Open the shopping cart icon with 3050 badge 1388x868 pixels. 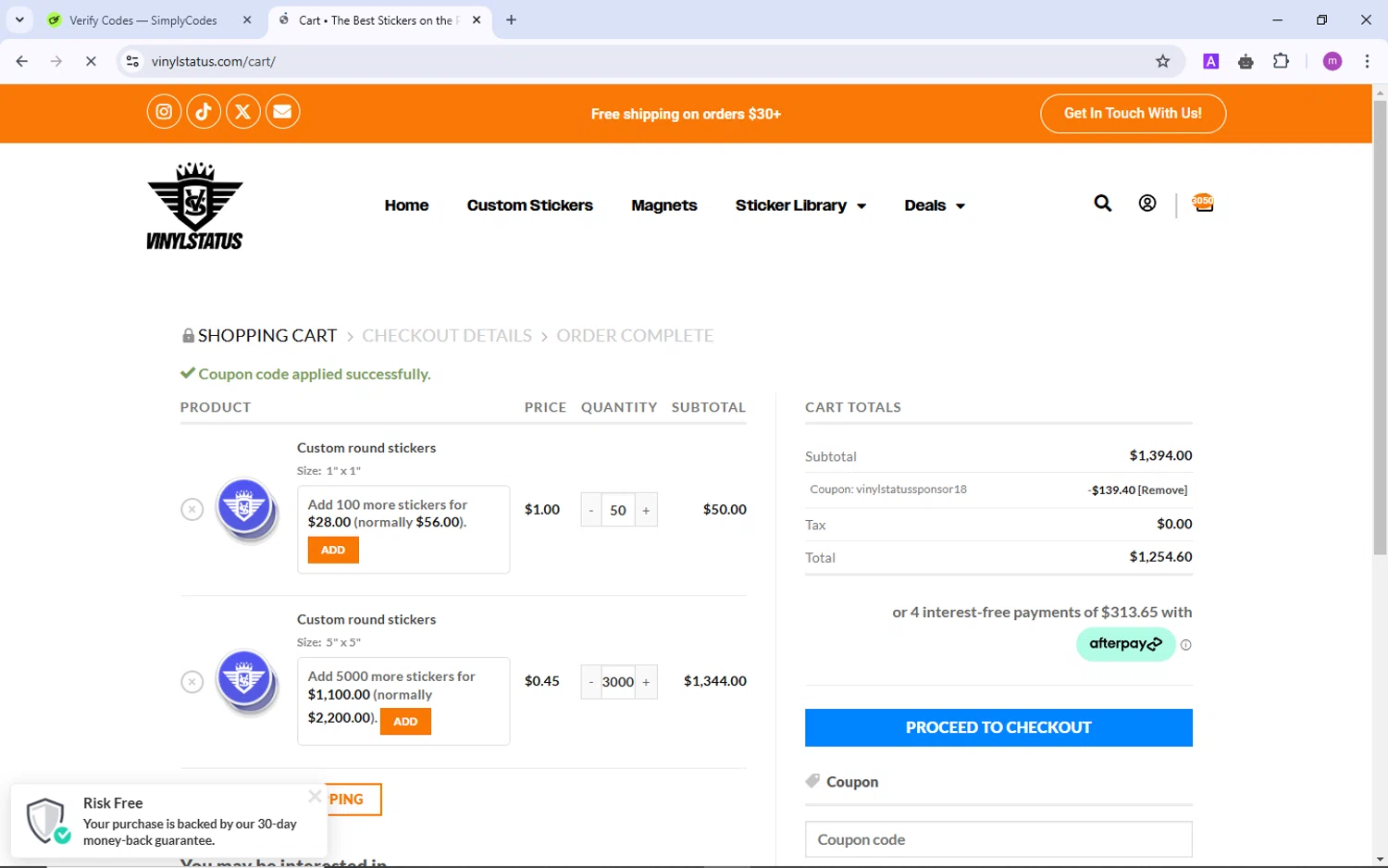coord(1203,203)
